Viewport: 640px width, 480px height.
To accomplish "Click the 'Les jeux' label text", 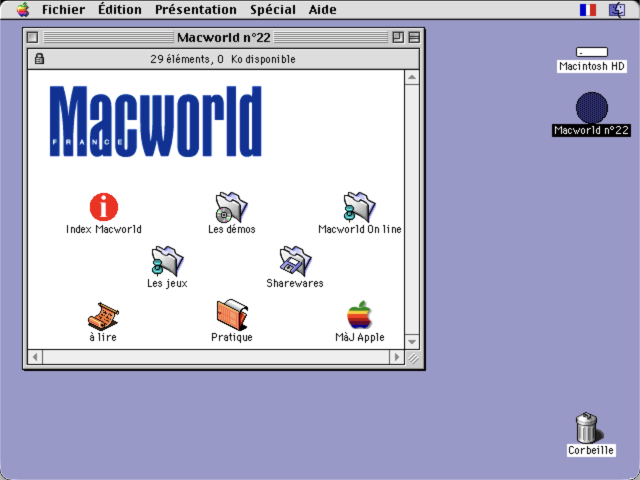I will coord(167,283).
